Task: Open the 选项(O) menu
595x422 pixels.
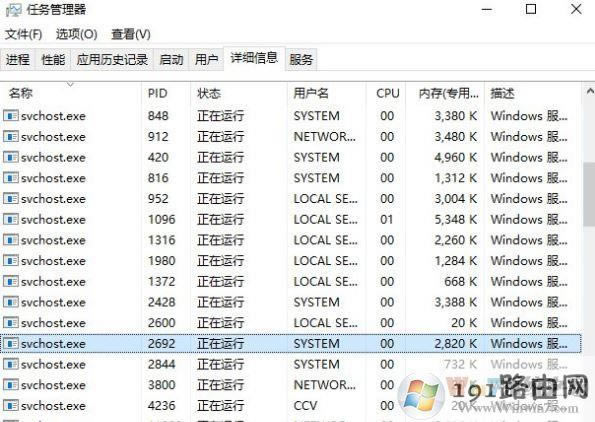Action: (77, 35)
